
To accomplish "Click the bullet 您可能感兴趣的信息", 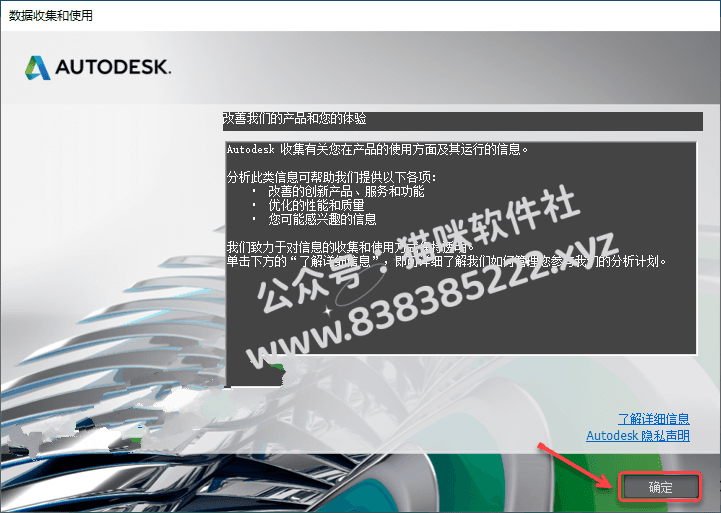I will point(322,219).
